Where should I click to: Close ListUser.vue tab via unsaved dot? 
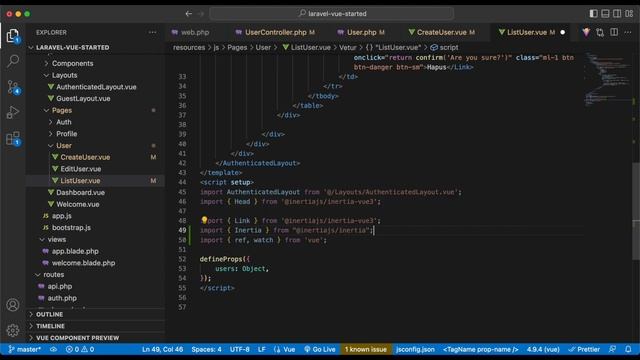(x=563, y=32)
